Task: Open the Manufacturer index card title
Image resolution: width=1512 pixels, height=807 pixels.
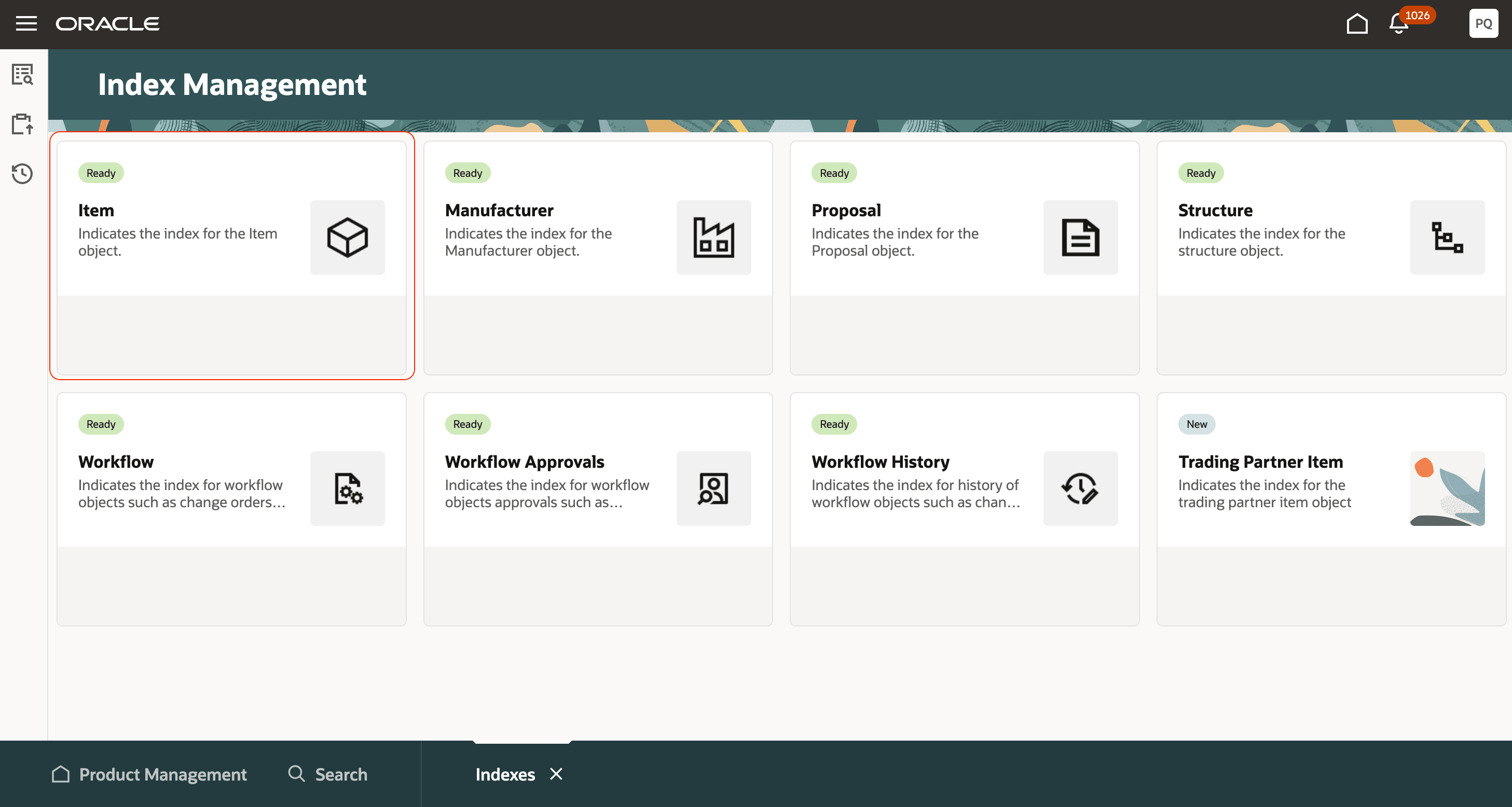Action: [498, 211]
